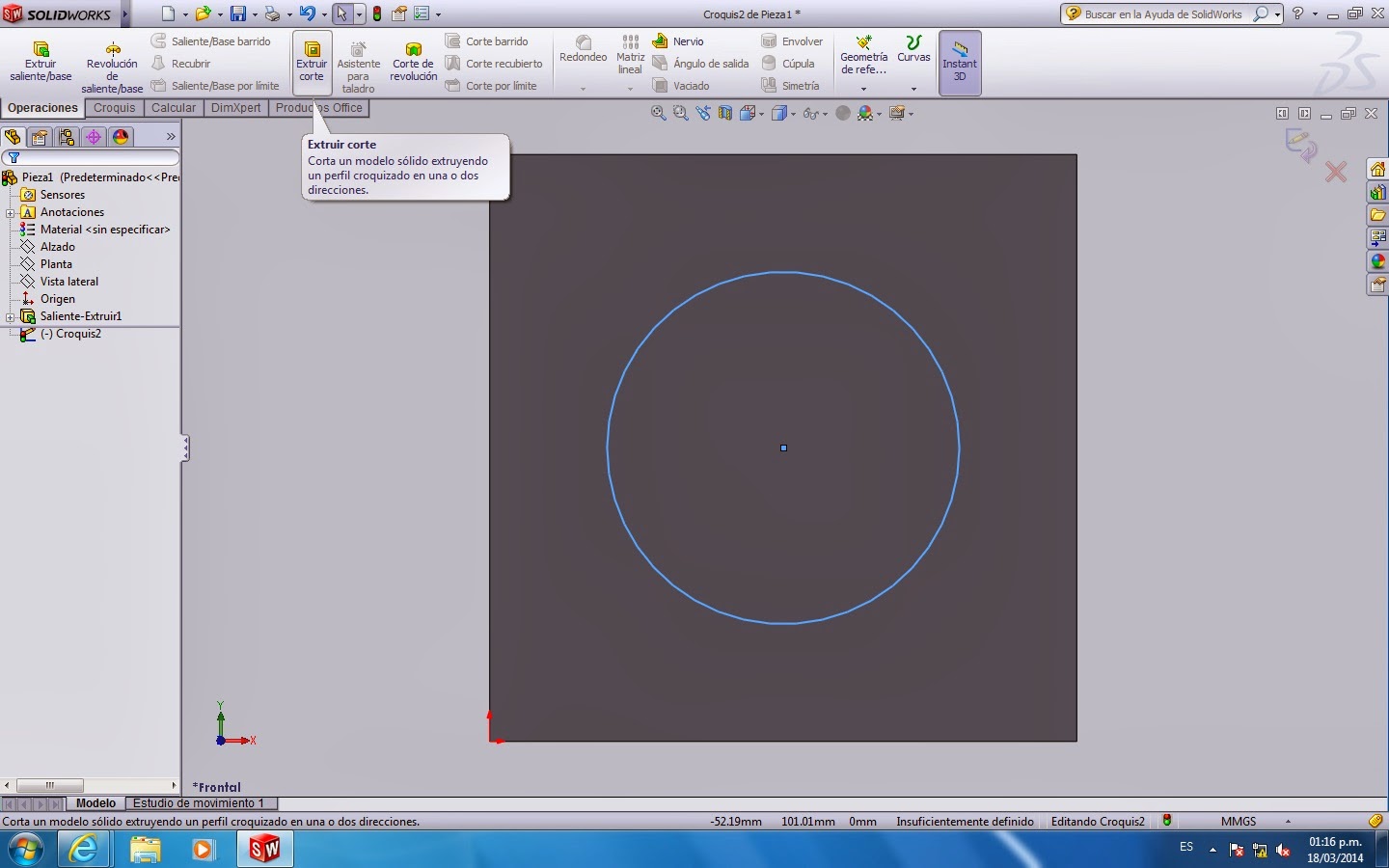Click the Appearances colored sphere icon
Image resolution: width=1389 pixels, height=868 pixels.
(x=866, y=113)
